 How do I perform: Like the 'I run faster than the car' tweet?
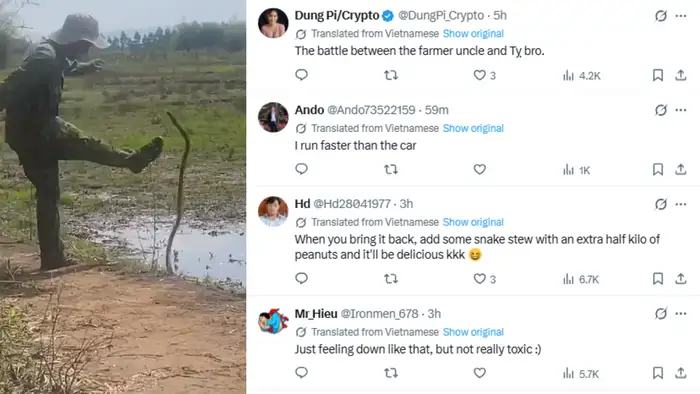click(479, 170)
